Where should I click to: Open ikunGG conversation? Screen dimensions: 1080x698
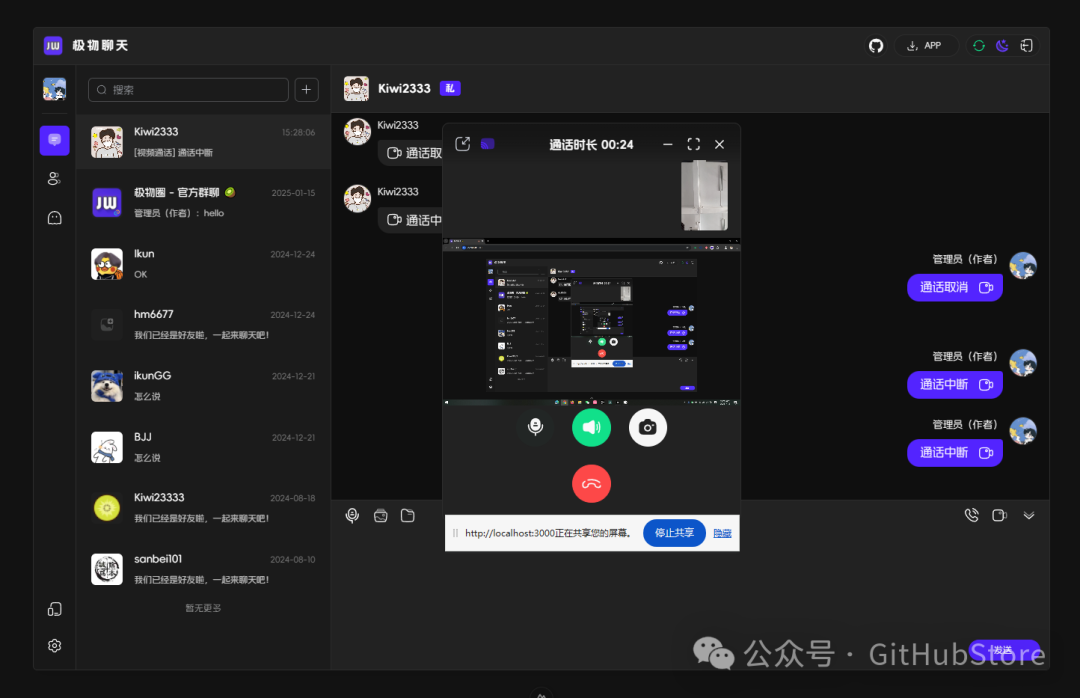click(x=203, y=386)
